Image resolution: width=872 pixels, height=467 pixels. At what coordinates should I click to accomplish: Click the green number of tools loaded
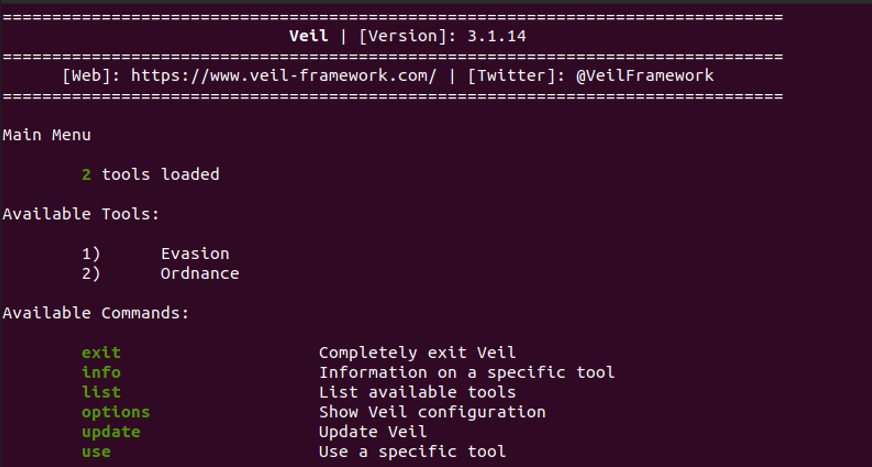click(x=87, y=174)
